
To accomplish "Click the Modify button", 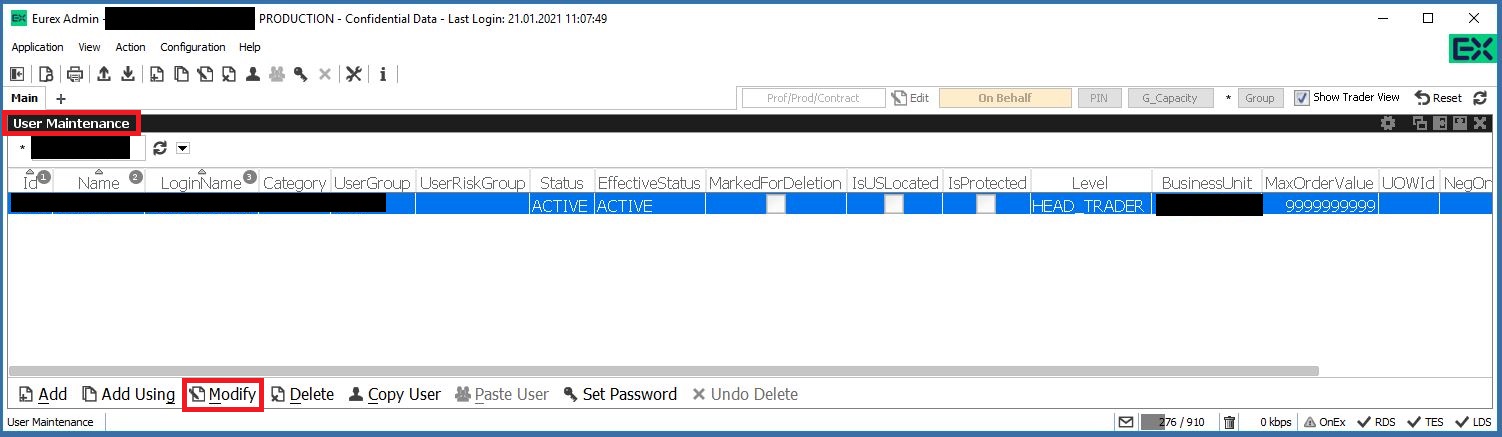I will pos(223,394).
